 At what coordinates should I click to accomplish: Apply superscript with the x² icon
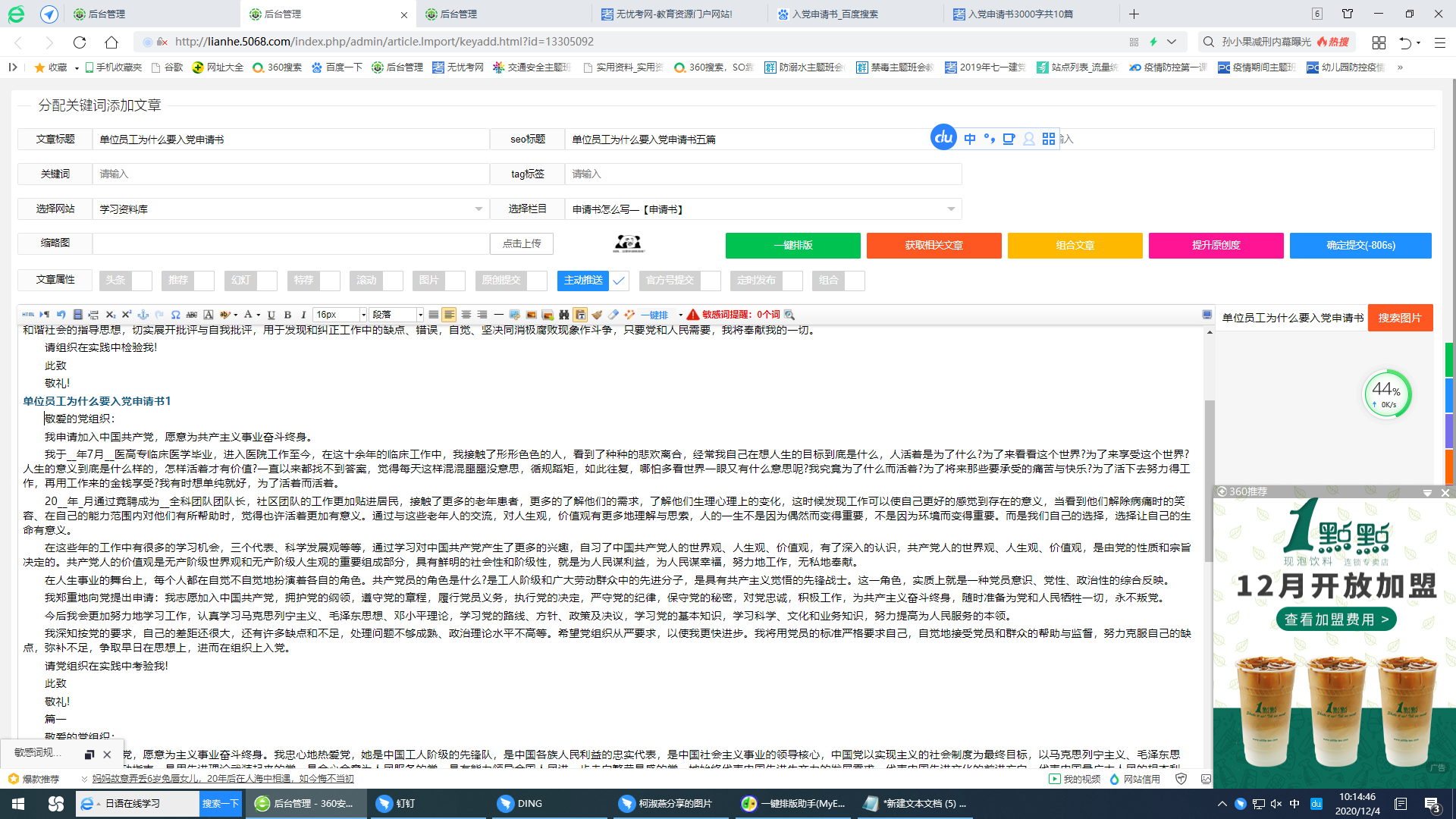click(x=127, y=314)
